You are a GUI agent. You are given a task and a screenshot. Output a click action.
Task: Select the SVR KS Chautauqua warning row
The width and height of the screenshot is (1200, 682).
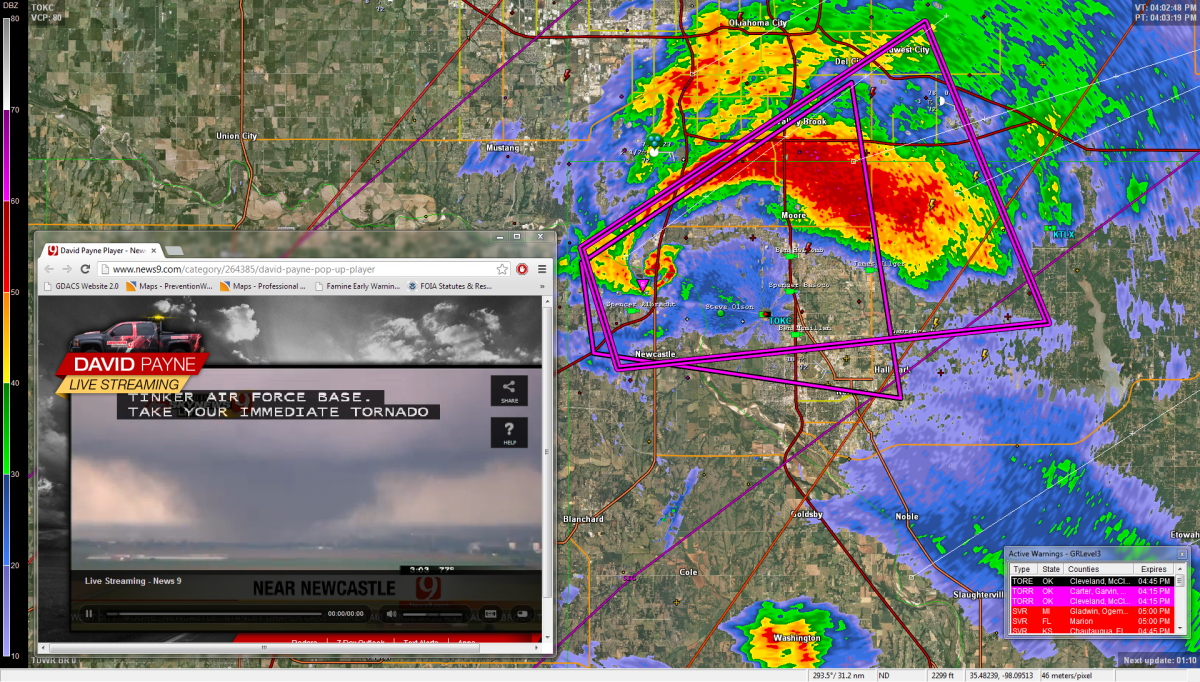point(1091,631)
